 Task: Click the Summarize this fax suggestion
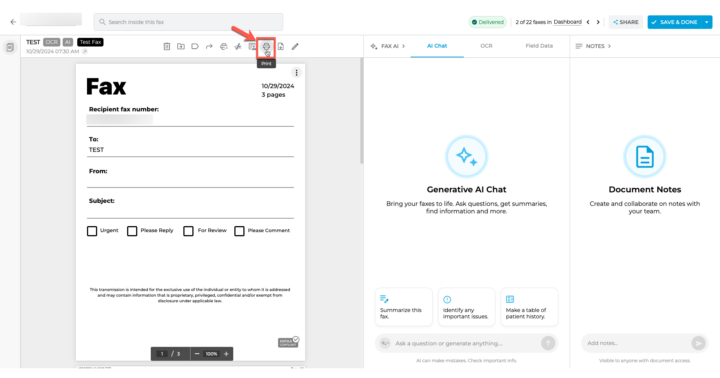click(404, 307)
